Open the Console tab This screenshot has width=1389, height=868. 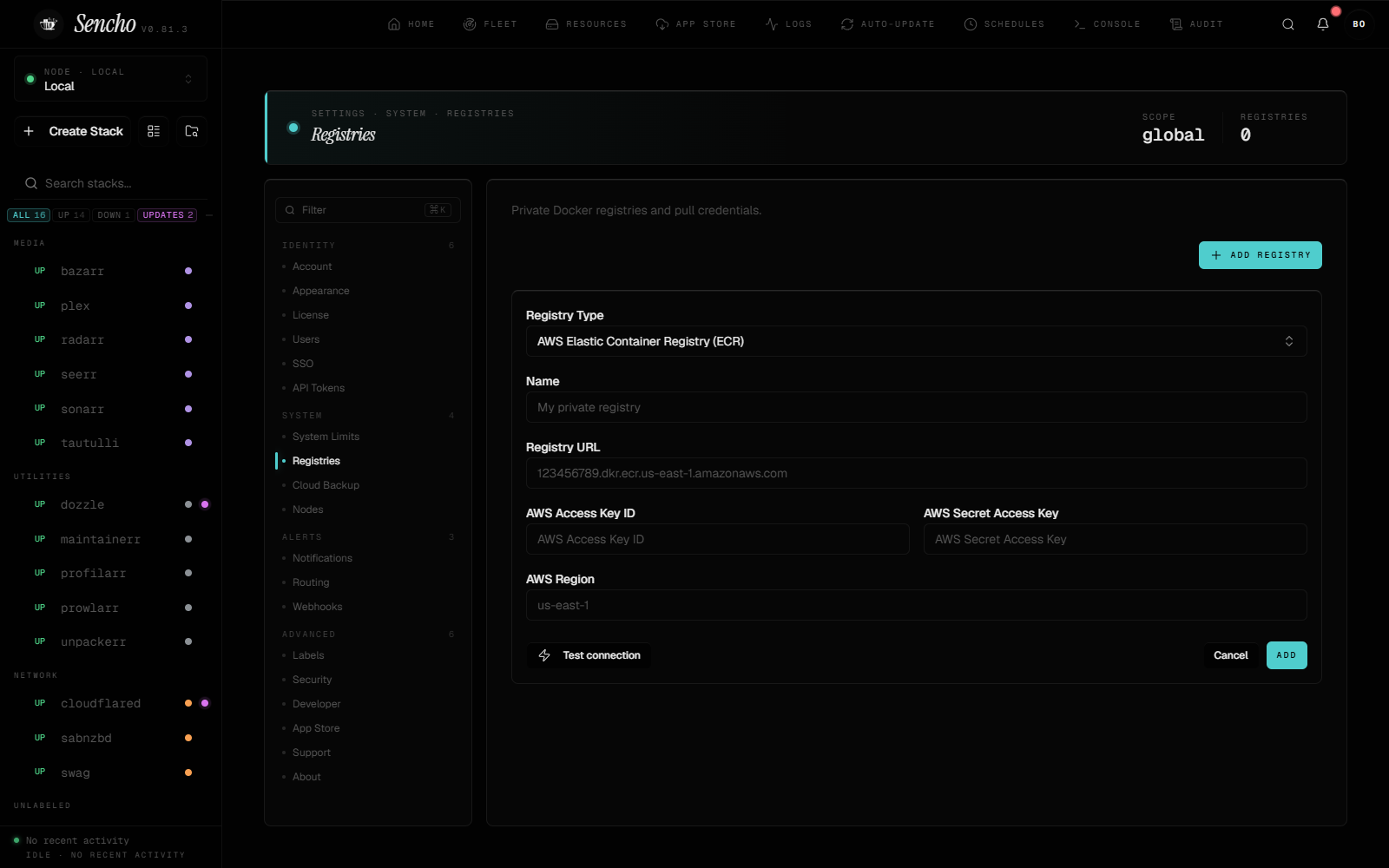click(1107, 24)
